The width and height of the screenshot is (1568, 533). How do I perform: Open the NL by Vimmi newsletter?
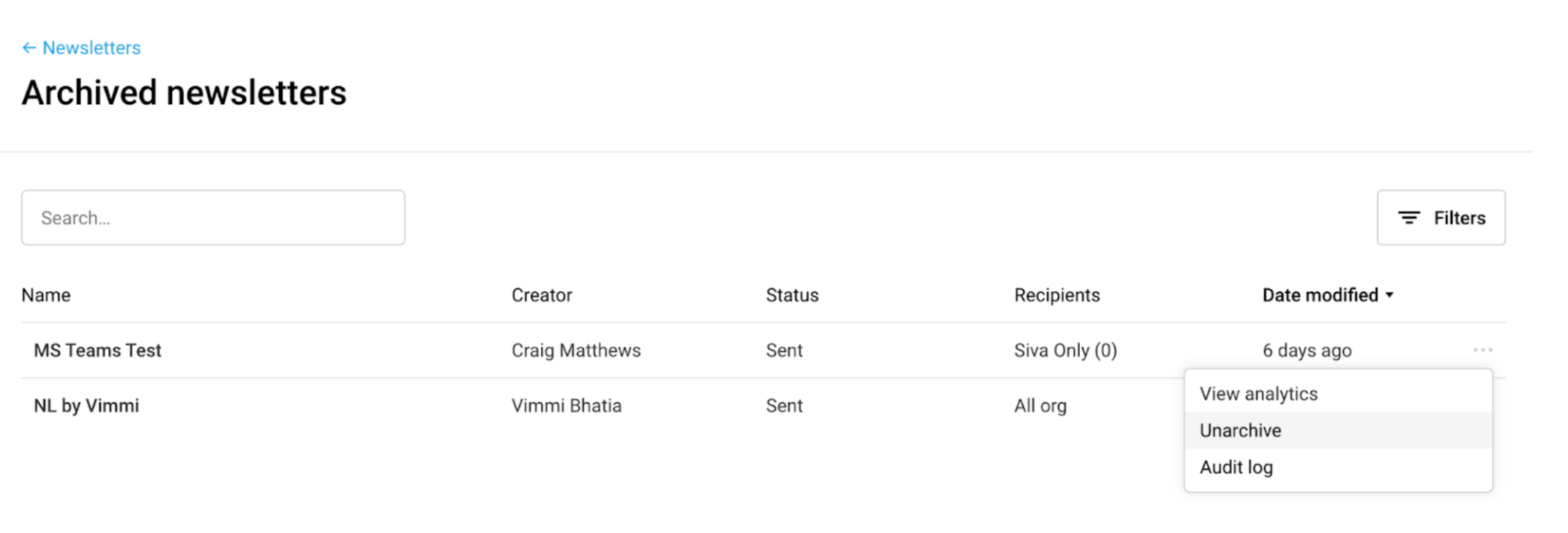pyautogui.click(x=86, y=406)
